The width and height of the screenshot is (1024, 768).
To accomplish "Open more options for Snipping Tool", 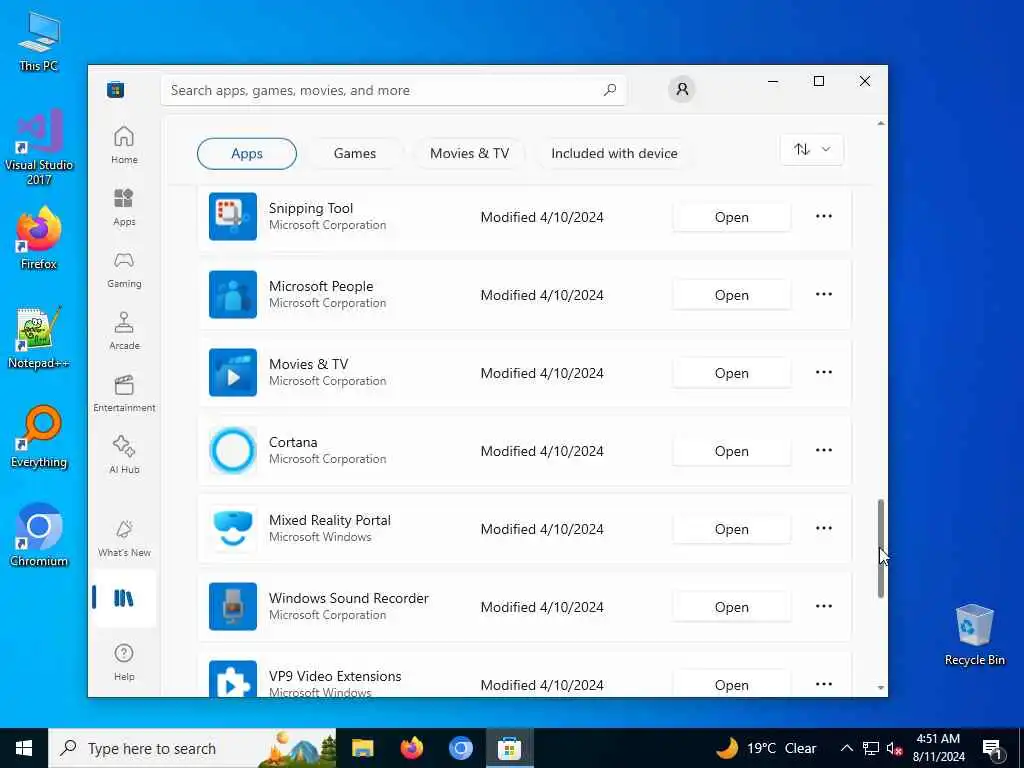I will point(824,216).
